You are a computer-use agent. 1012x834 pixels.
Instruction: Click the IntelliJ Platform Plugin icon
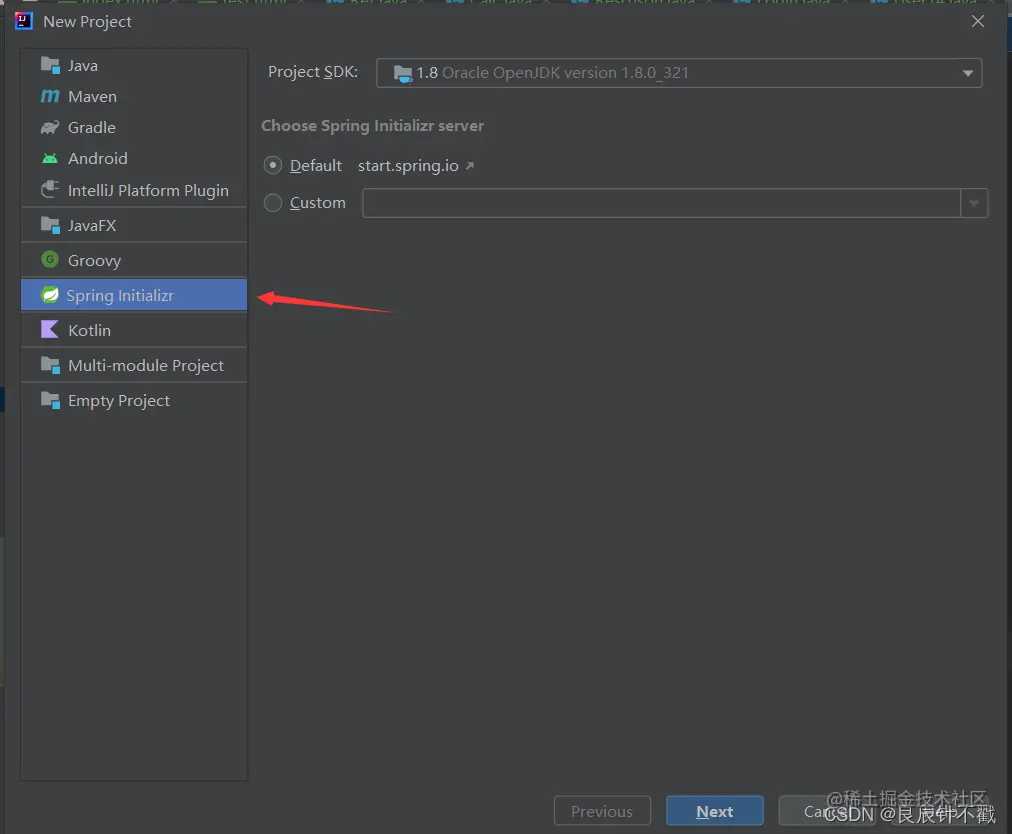click(50, 190)
